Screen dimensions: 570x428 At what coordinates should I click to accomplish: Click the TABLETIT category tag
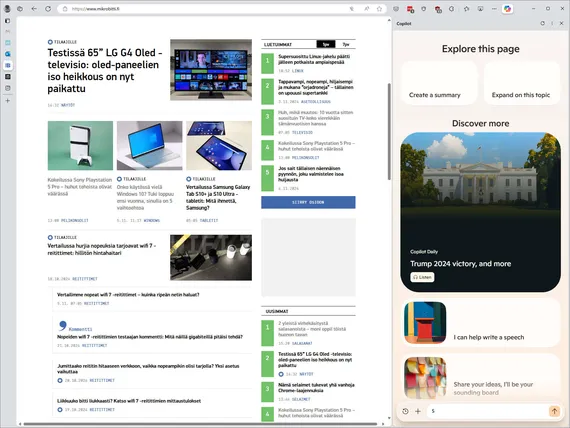[x=209, y=220]
